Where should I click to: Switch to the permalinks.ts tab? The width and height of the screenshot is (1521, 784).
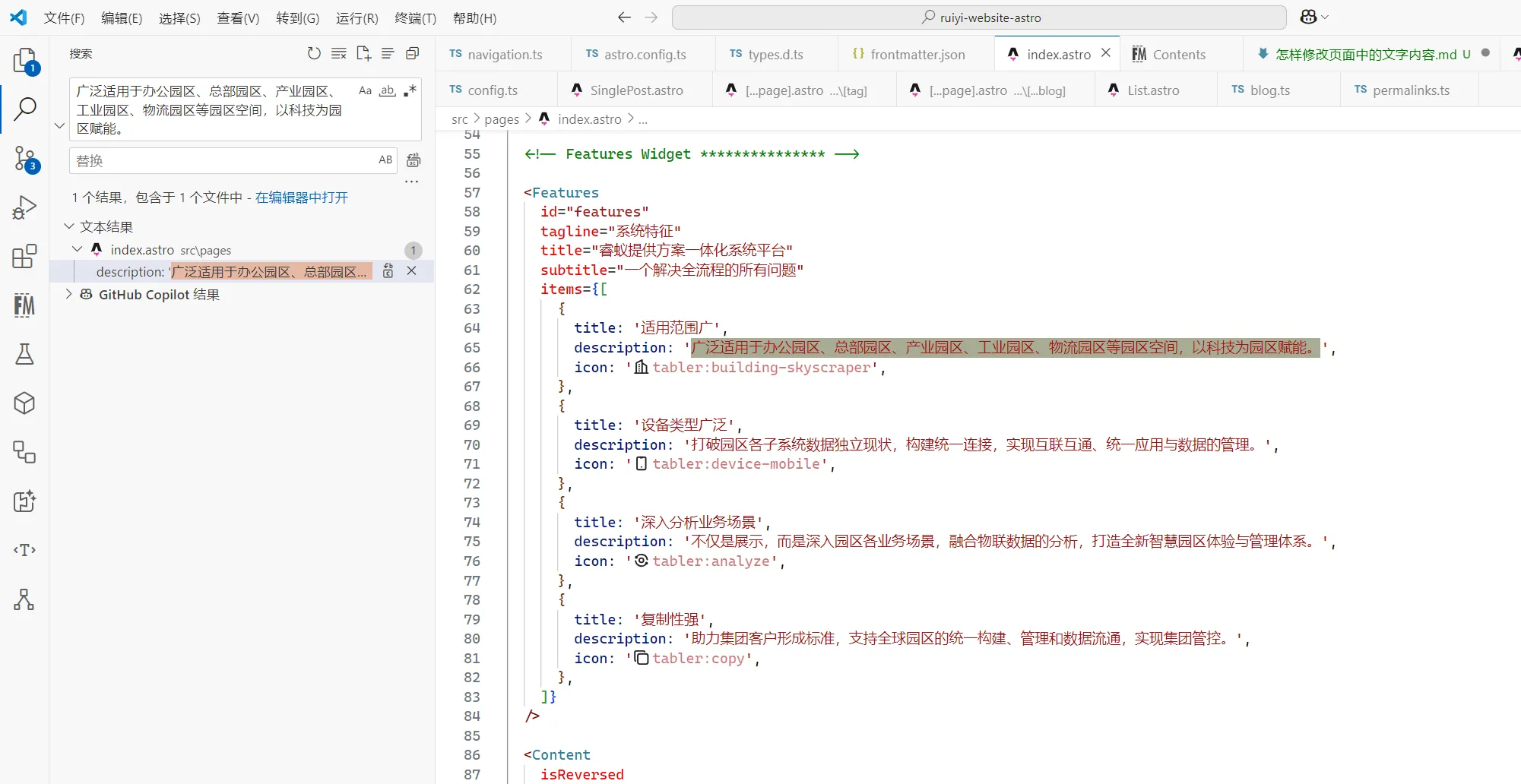click(1410, 90)
